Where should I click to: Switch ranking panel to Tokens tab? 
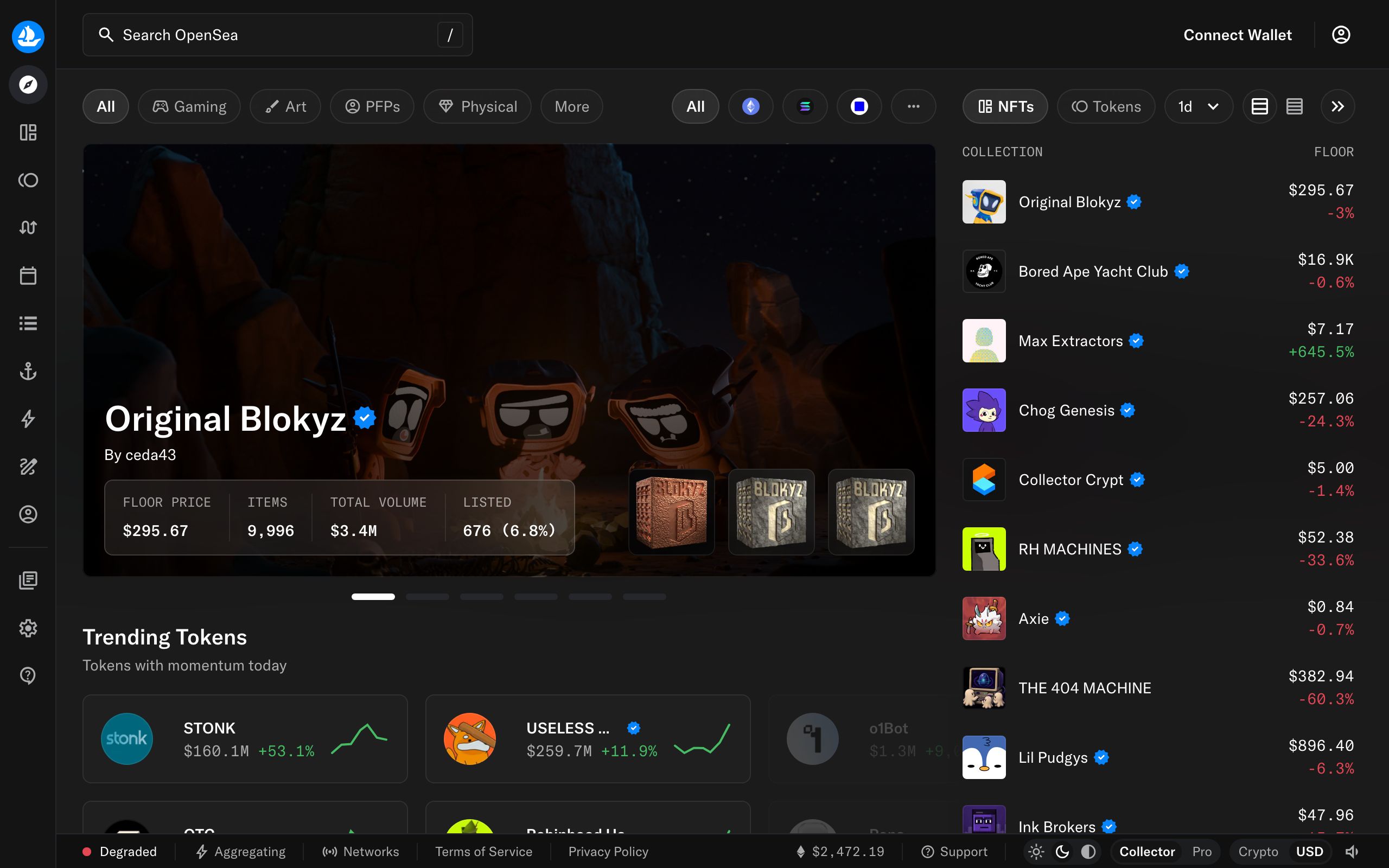pyautogui.click(x=1106, y=106)
